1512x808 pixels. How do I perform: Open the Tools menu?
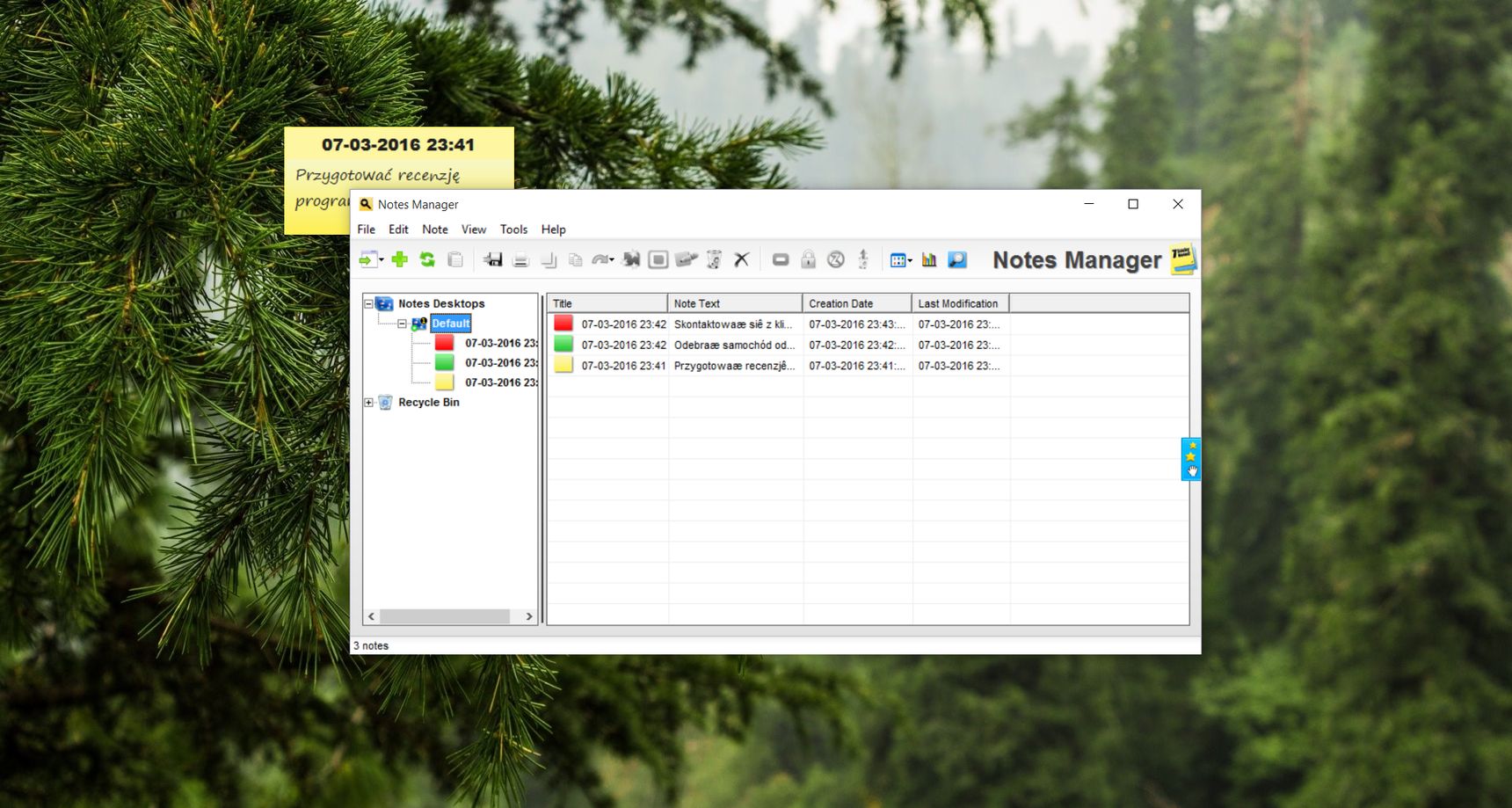[x=514, y=229]
